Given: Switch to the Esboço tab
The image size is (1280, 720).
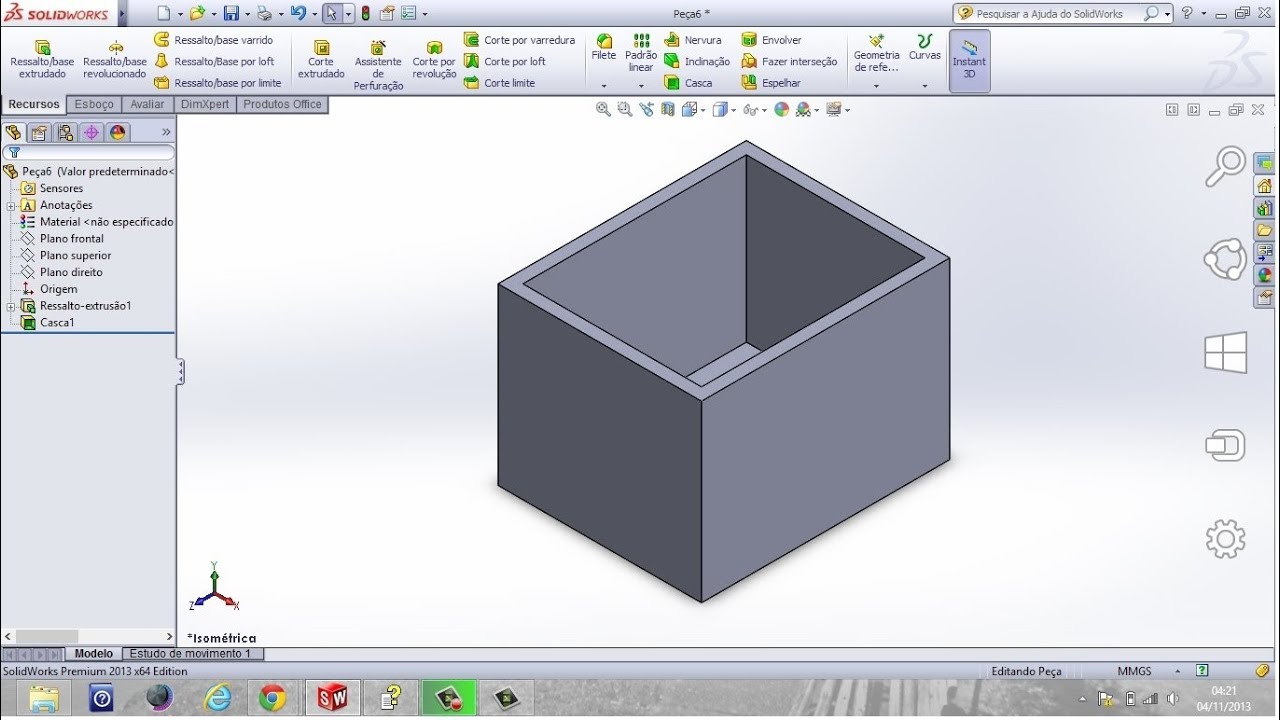Looking at the screenshot, I should (x=95, y=104).
